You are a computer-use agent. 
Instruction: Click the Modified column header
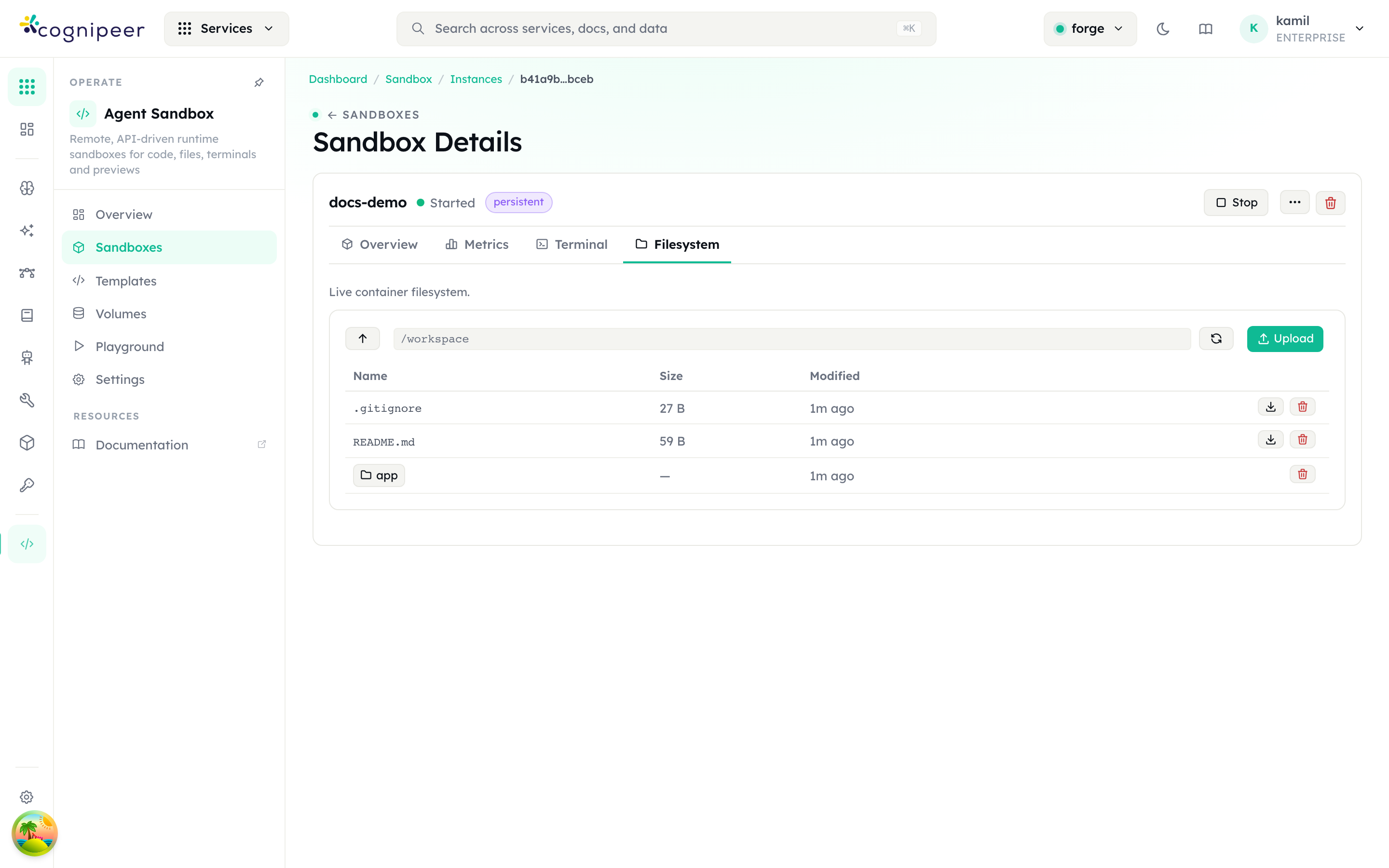834,376
